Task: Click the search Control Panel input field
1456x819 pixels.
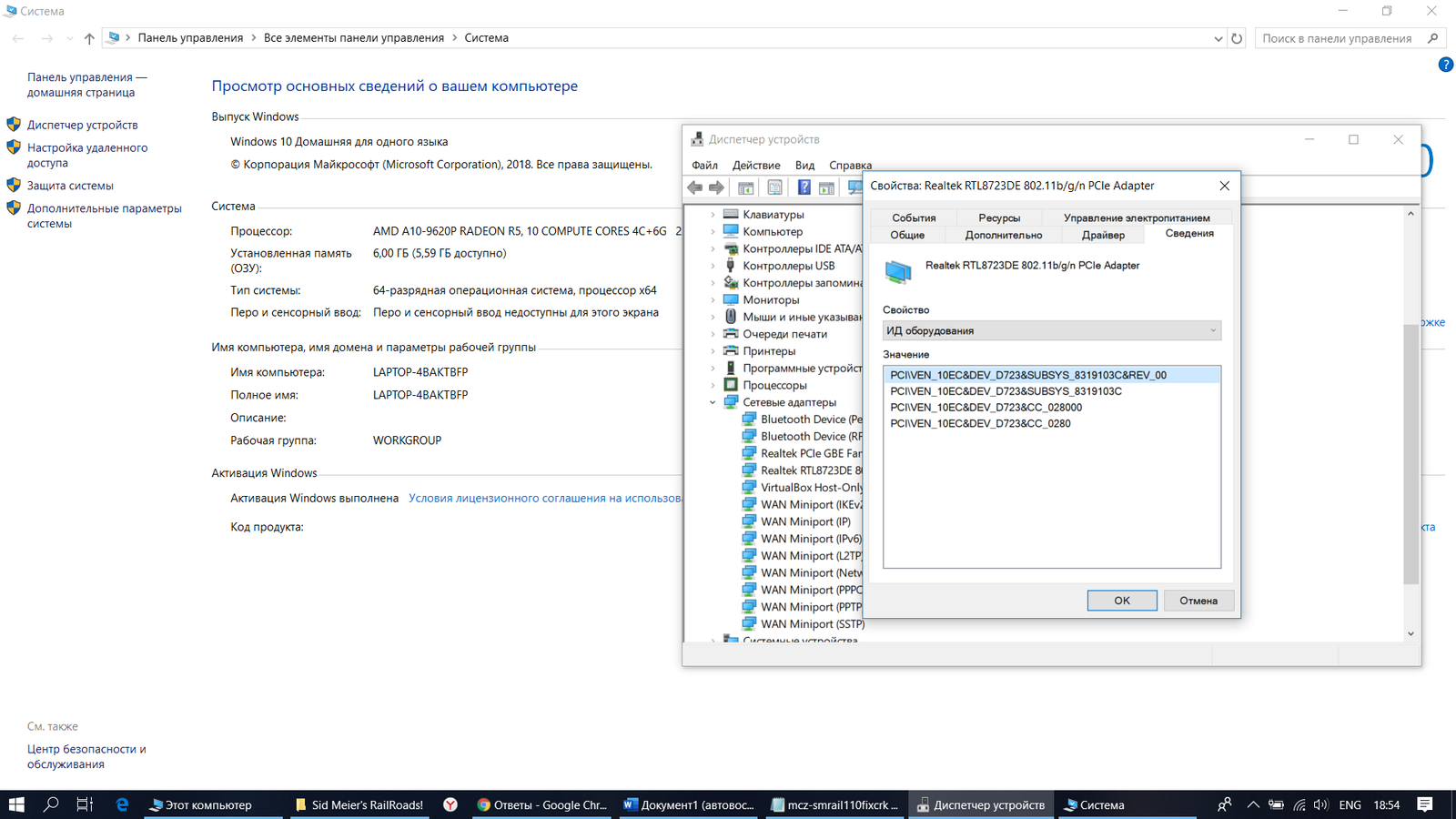Action: [1338, 38]
